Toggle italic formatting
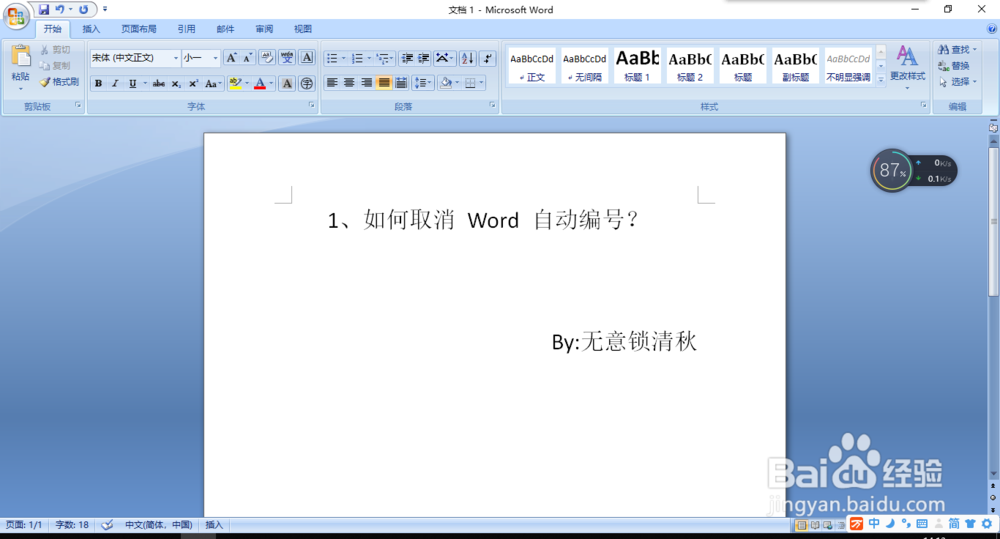 click(x=115, y=84)
